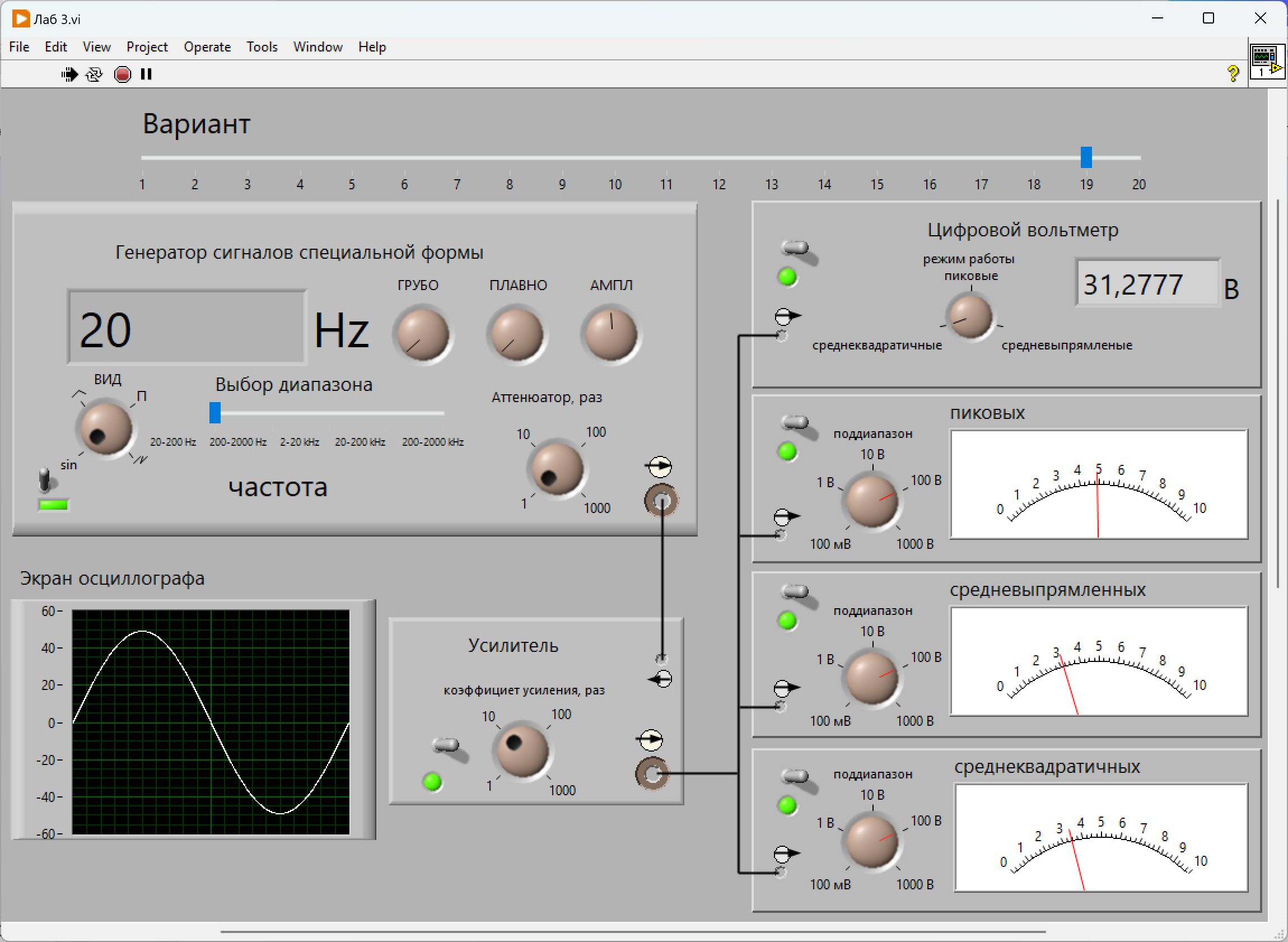Viewport: 1288px width, 942px height.
Task: Open the File menu
Action: [20, 46]
